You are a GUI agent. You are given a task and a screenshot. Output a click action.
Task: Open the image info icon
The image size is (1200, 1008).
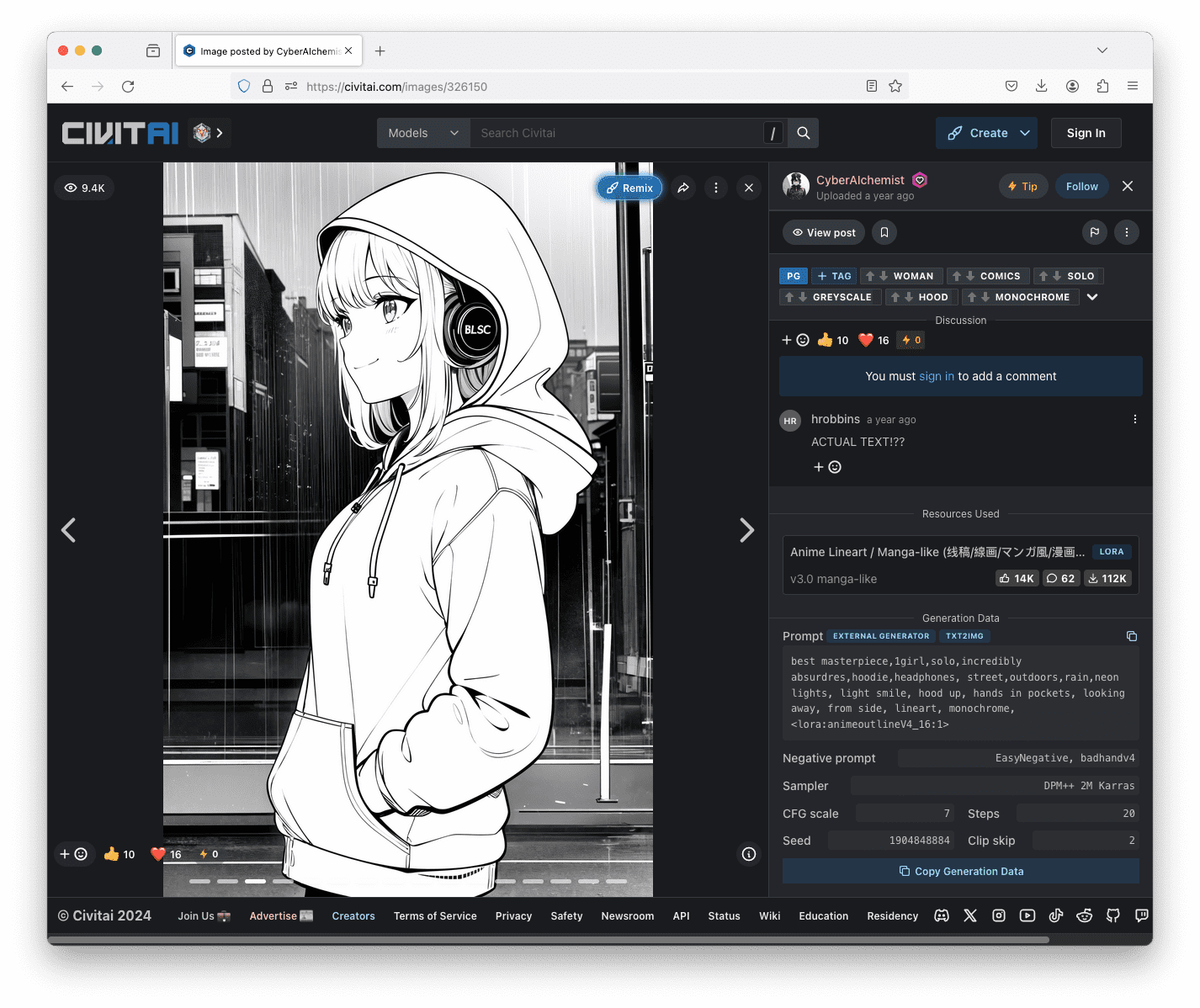(x=749, y=854)
